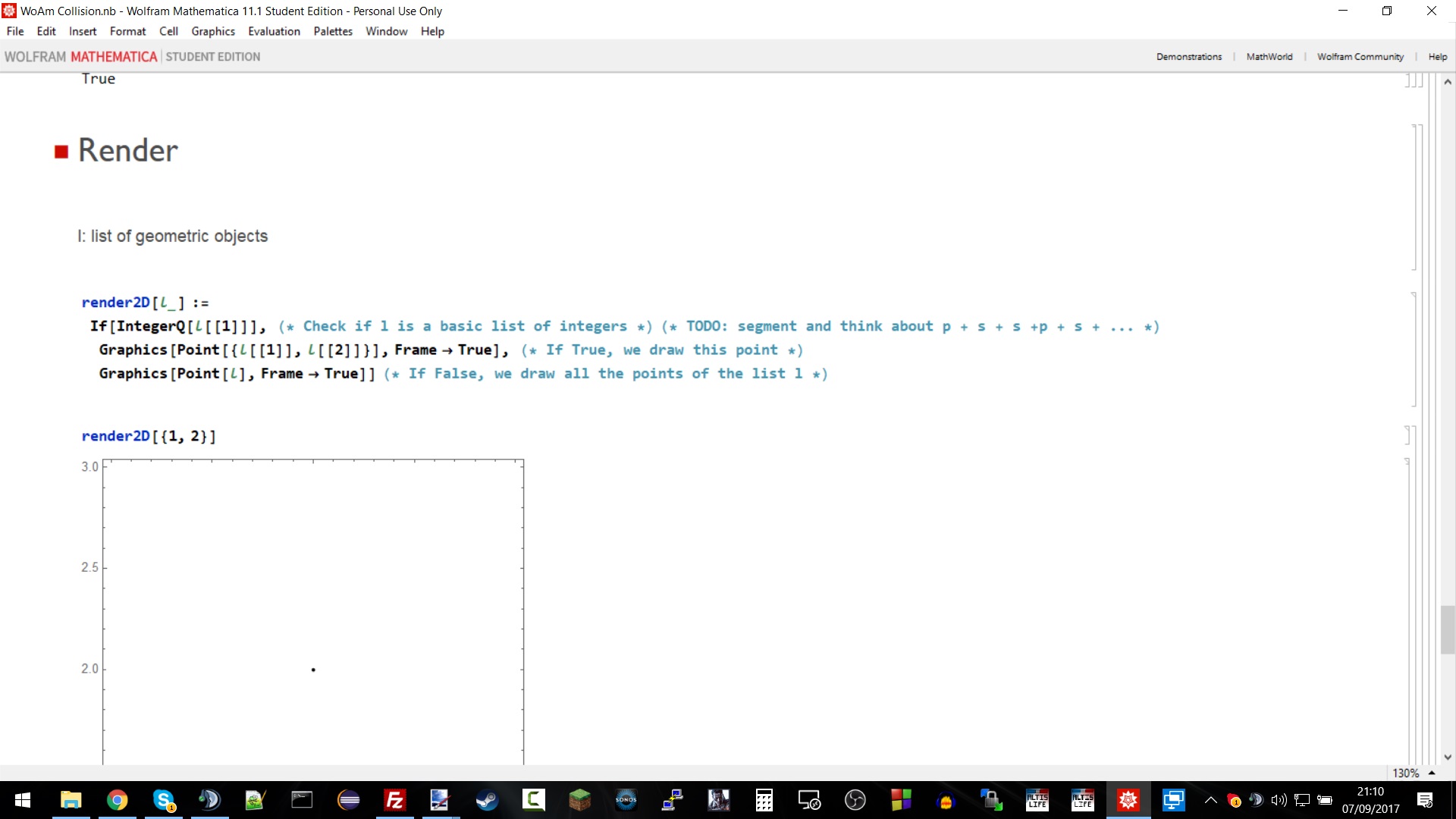Launch Steam from the taskbar
The image size is (1456, 819).
[487, 800]
